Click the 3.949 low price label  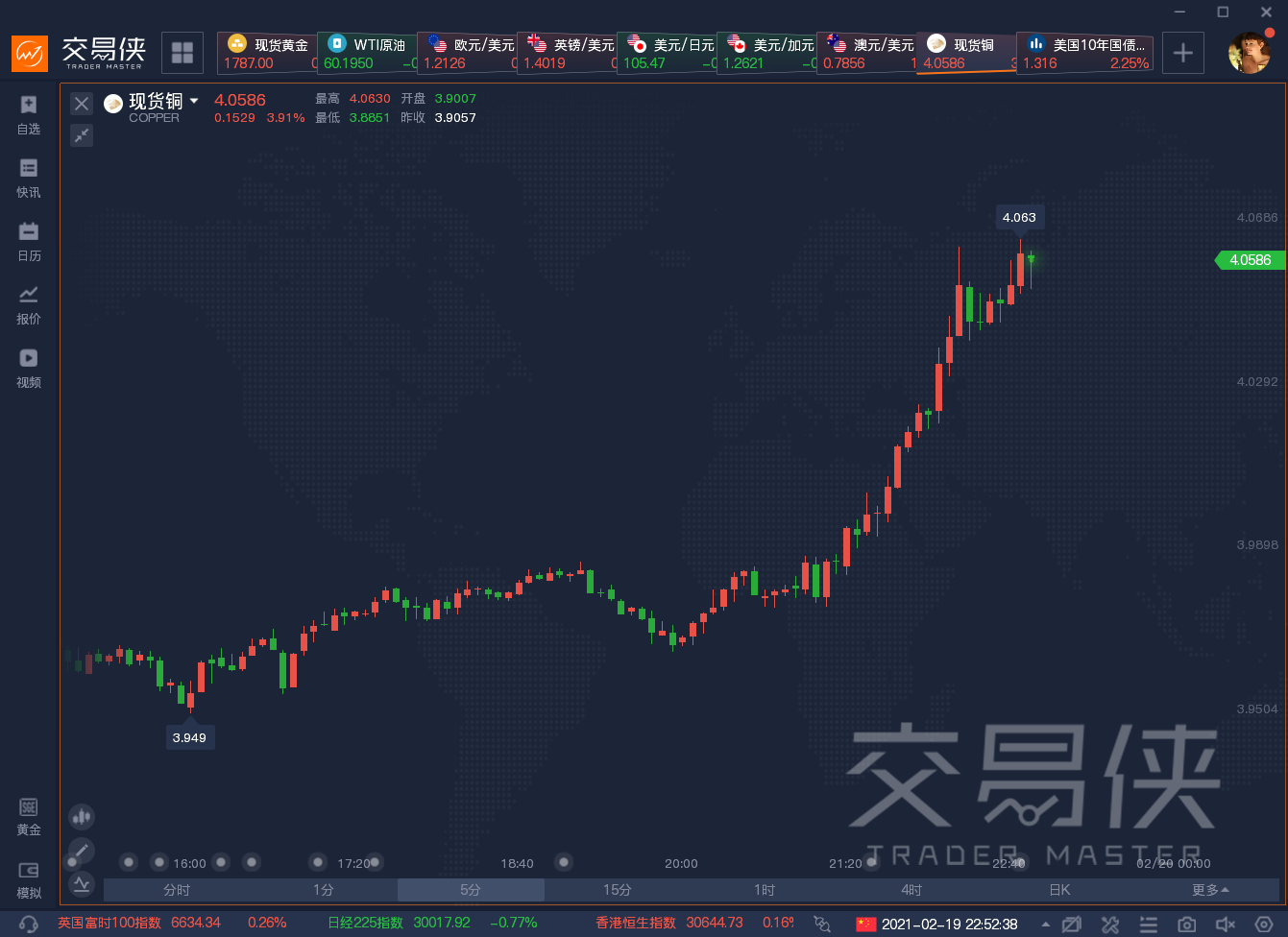tap(189, 738)
